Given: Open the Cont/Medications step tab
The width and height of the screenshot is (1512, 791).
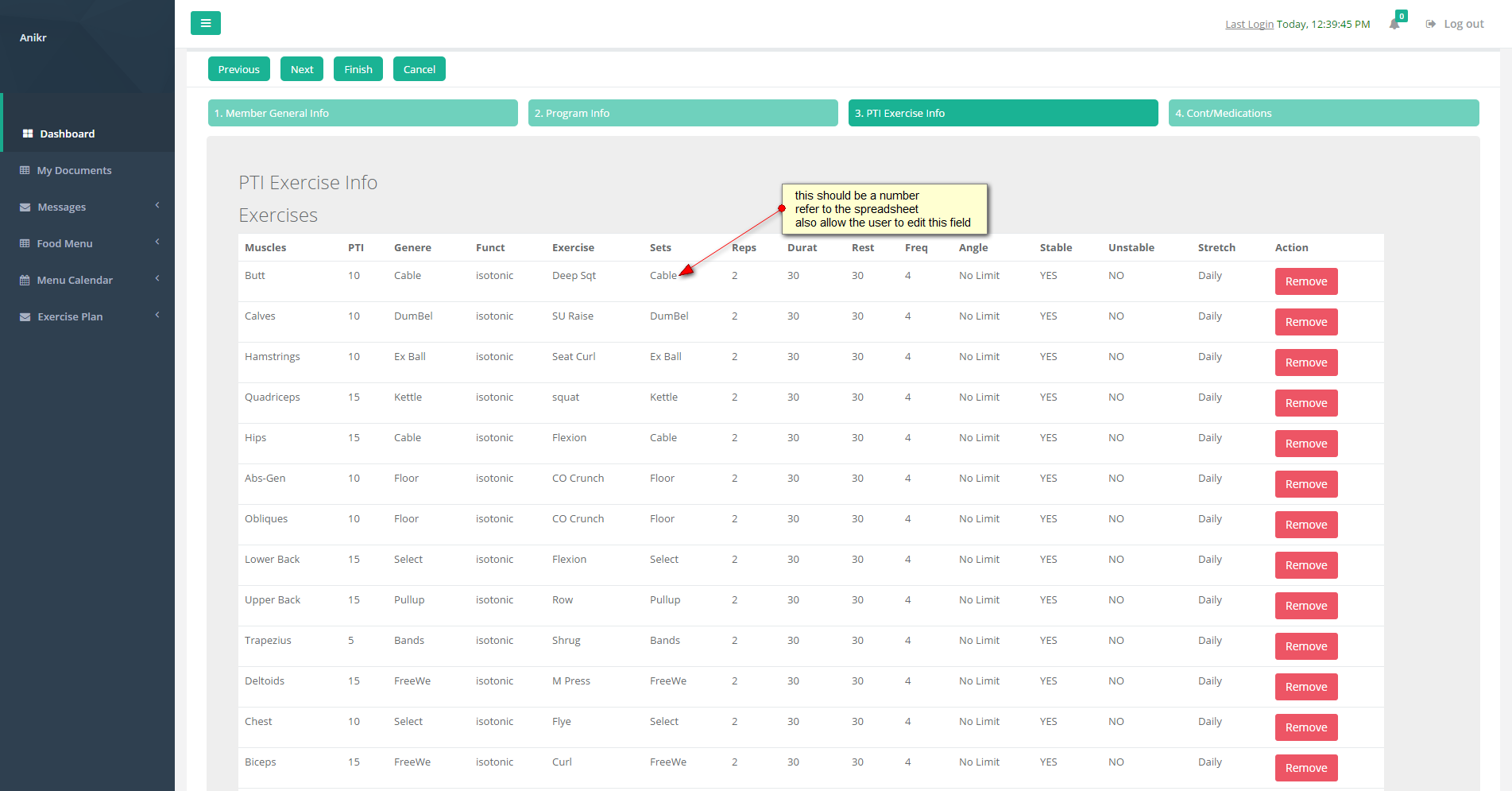Looking at the screenshot, I should point(1323,113).
